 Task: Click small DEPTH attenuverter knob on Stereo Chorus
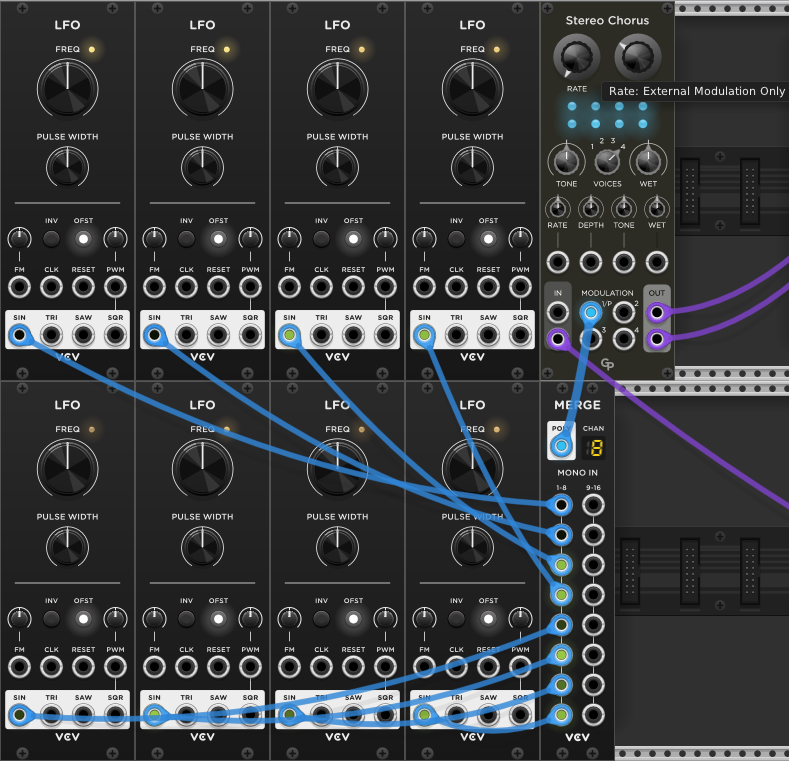[x=591, y=208]
